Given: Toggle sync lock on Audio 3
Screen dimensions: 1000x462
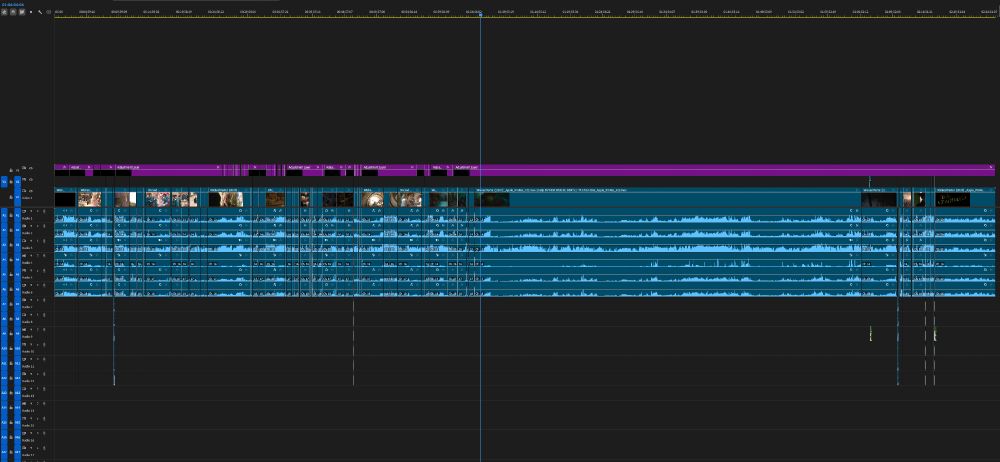Looking at the screenshot, I should click(24, 241).
